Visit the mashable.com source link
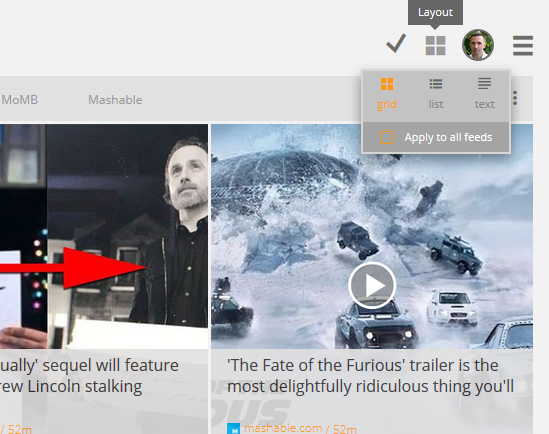This screenshot has width=549, height=434. tap(282, 428)
